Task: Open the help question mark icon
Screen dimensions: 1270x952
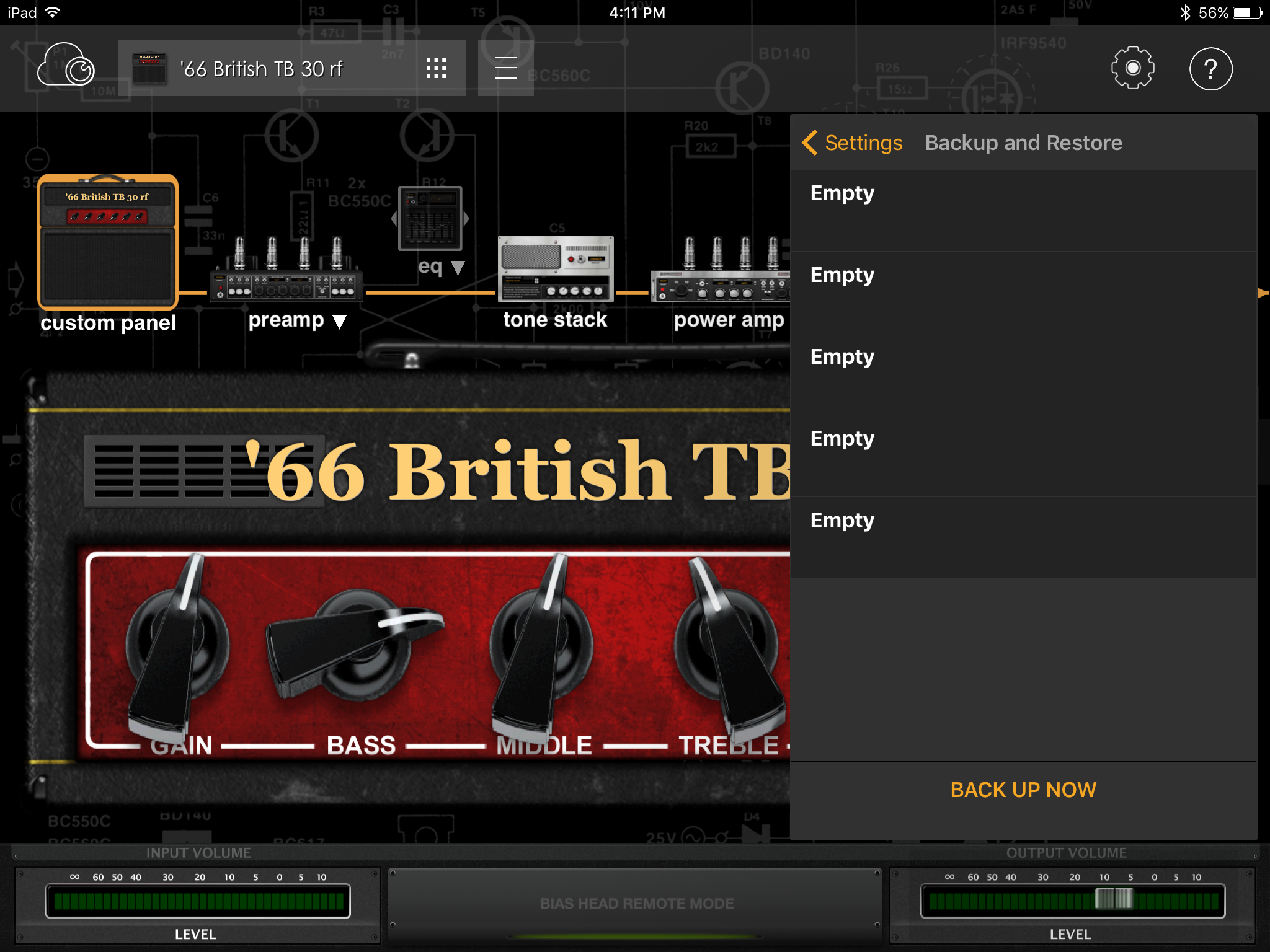Action: pyautogui.click(x=1210, y=68)
